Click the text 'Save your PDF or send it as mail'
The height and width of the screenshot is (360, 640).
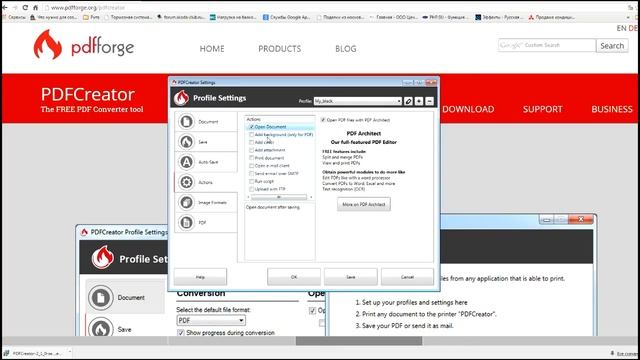tap(408, 326)
